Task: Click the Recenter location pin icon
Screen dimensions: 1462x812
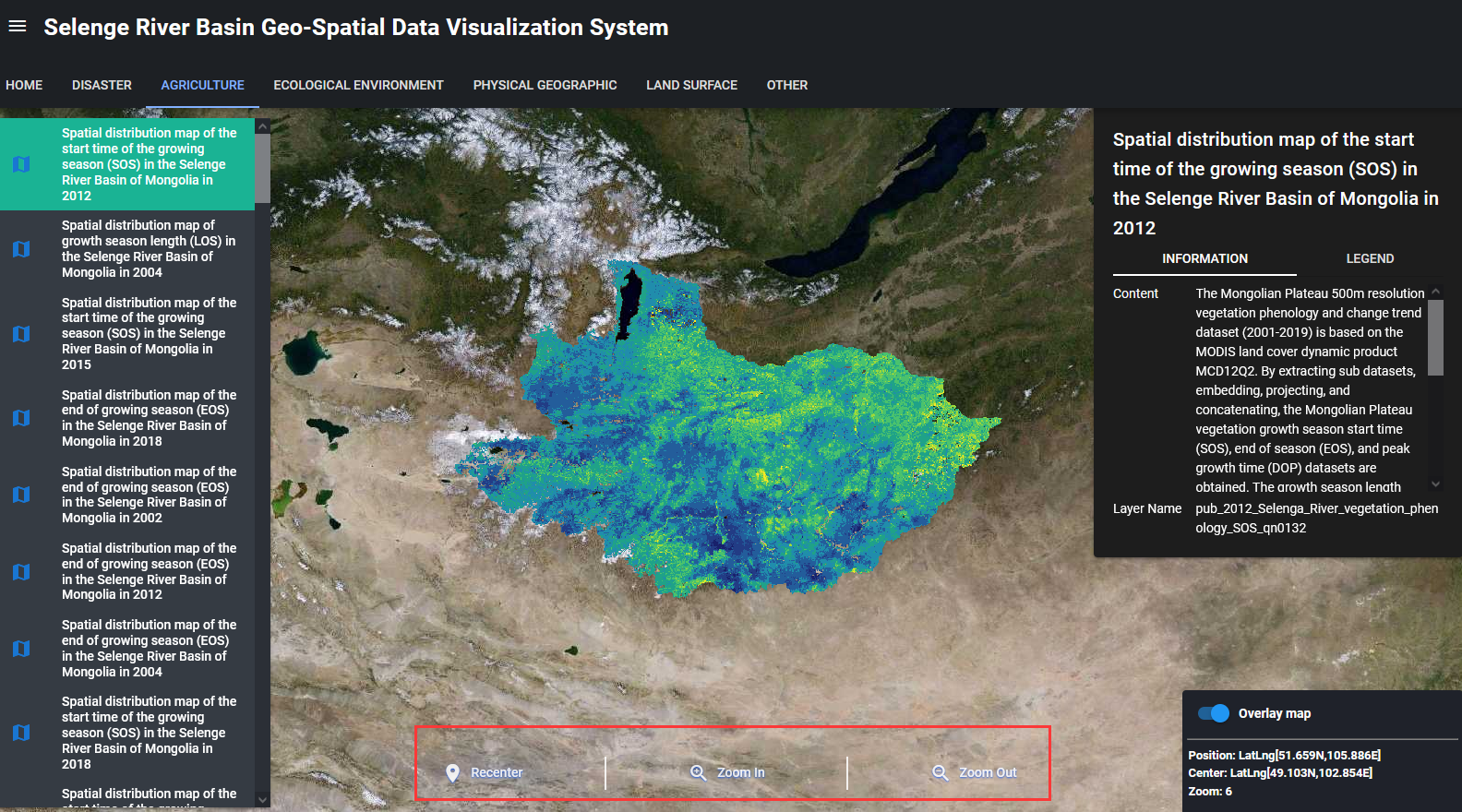Action: (452, 773)
